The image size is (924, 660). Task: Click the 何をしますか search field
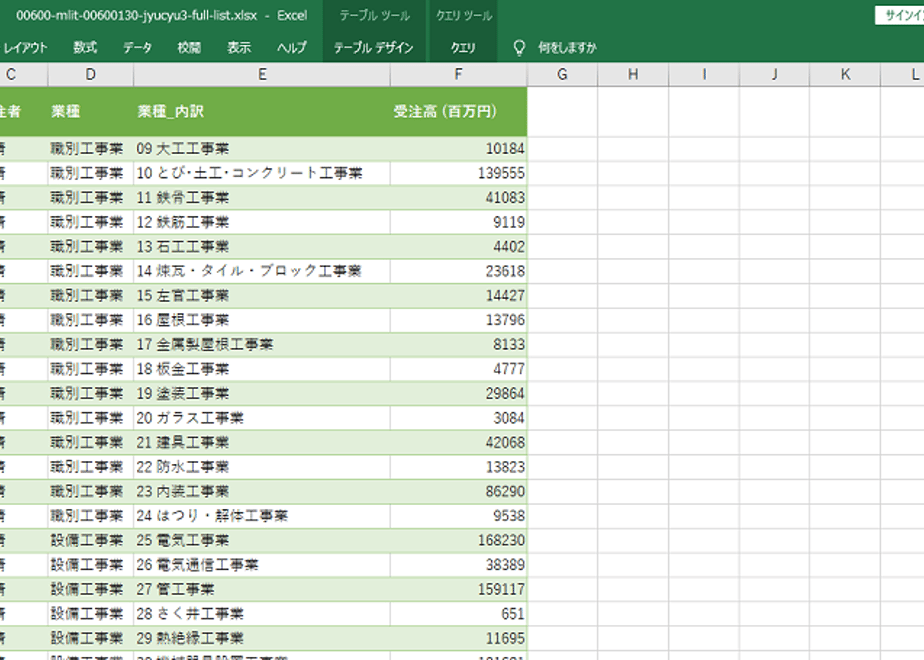pos(567,48)
